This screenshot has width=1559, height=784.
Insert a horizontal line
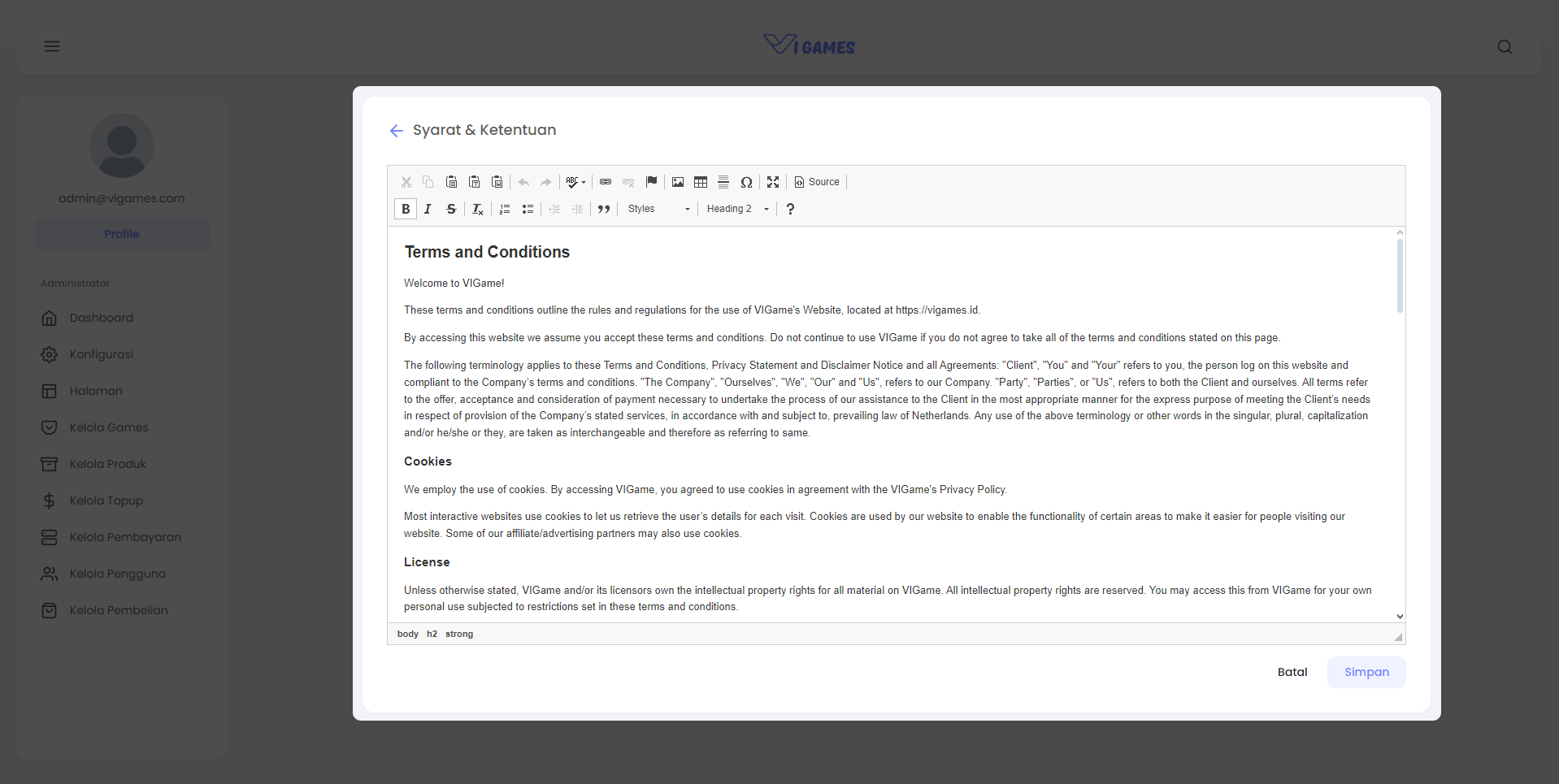723,182
